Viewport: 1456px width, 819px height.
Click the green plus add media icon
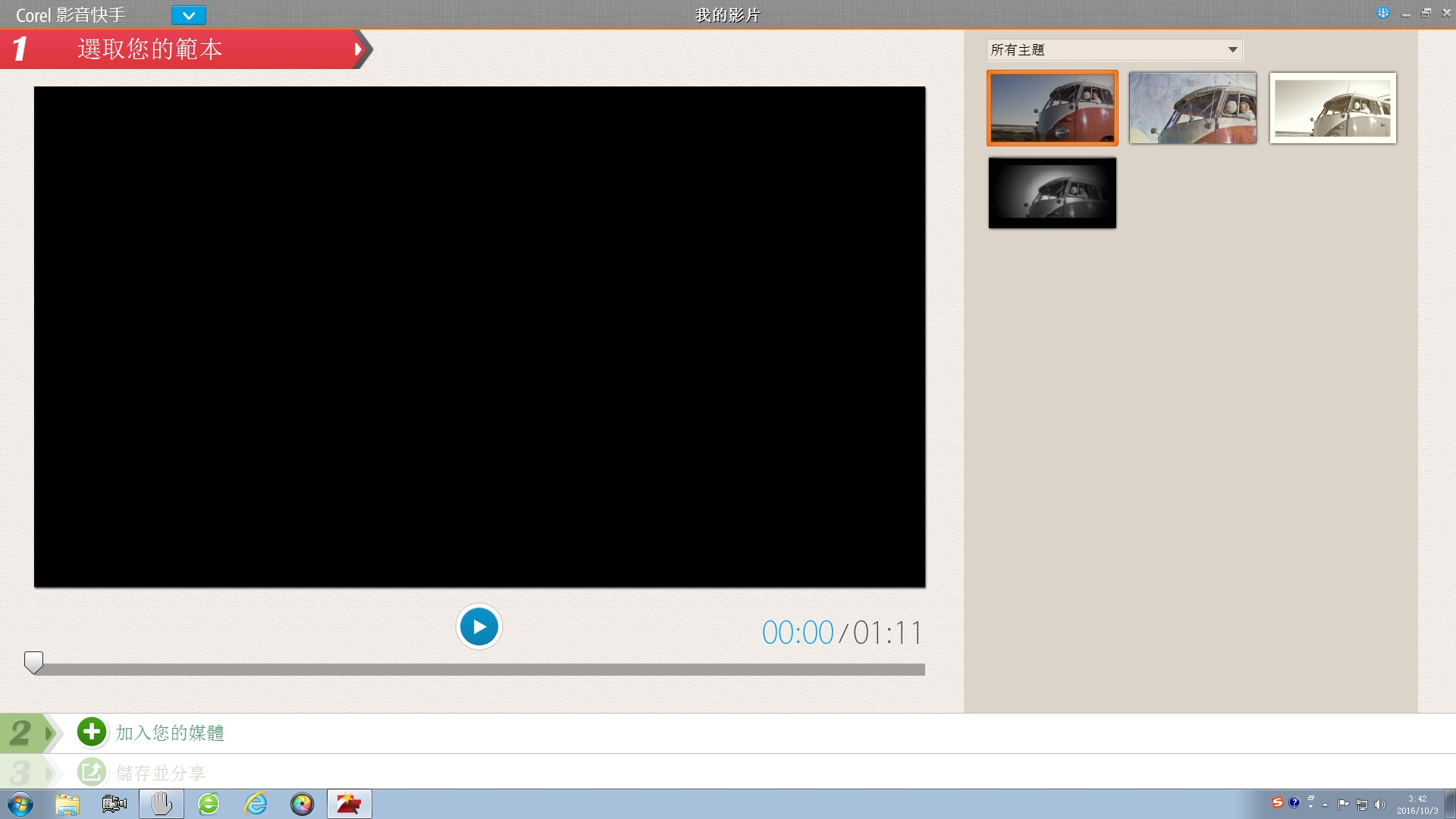tap(92, 732)
